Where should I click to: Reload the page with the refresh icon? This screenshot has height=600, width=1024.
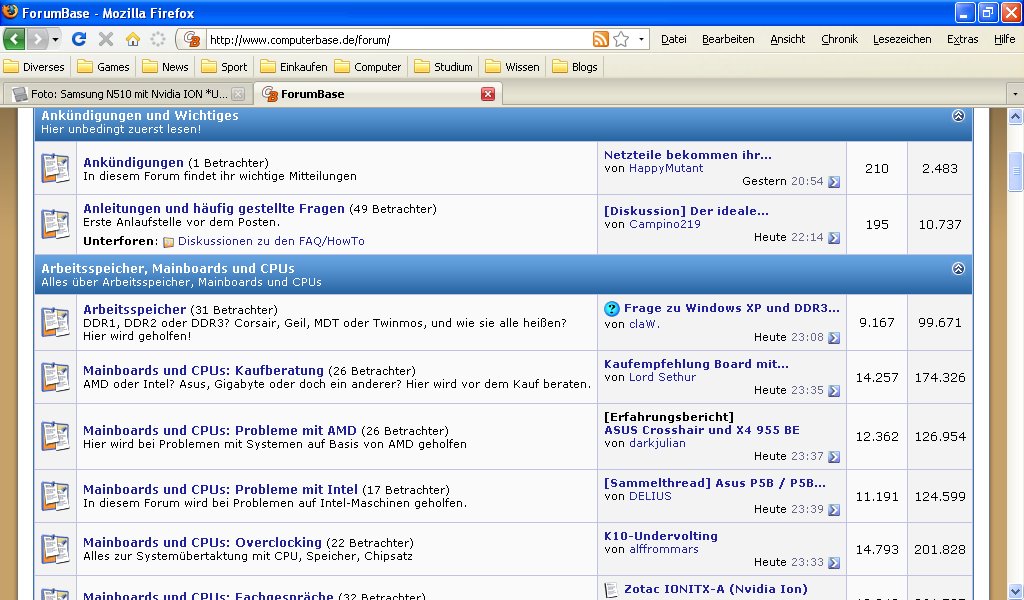79,39
